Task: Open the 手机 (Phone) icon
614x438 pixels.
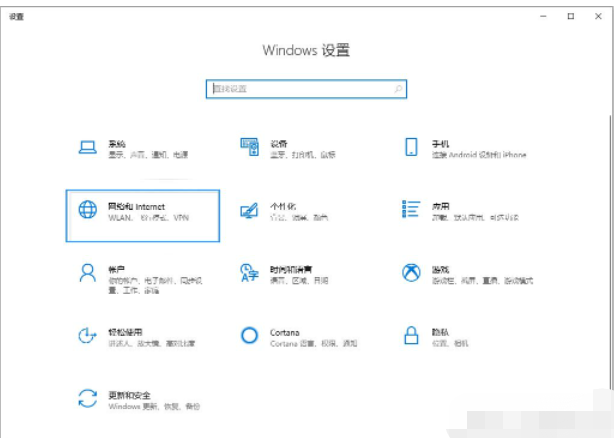Action: [x=411, y=147]
